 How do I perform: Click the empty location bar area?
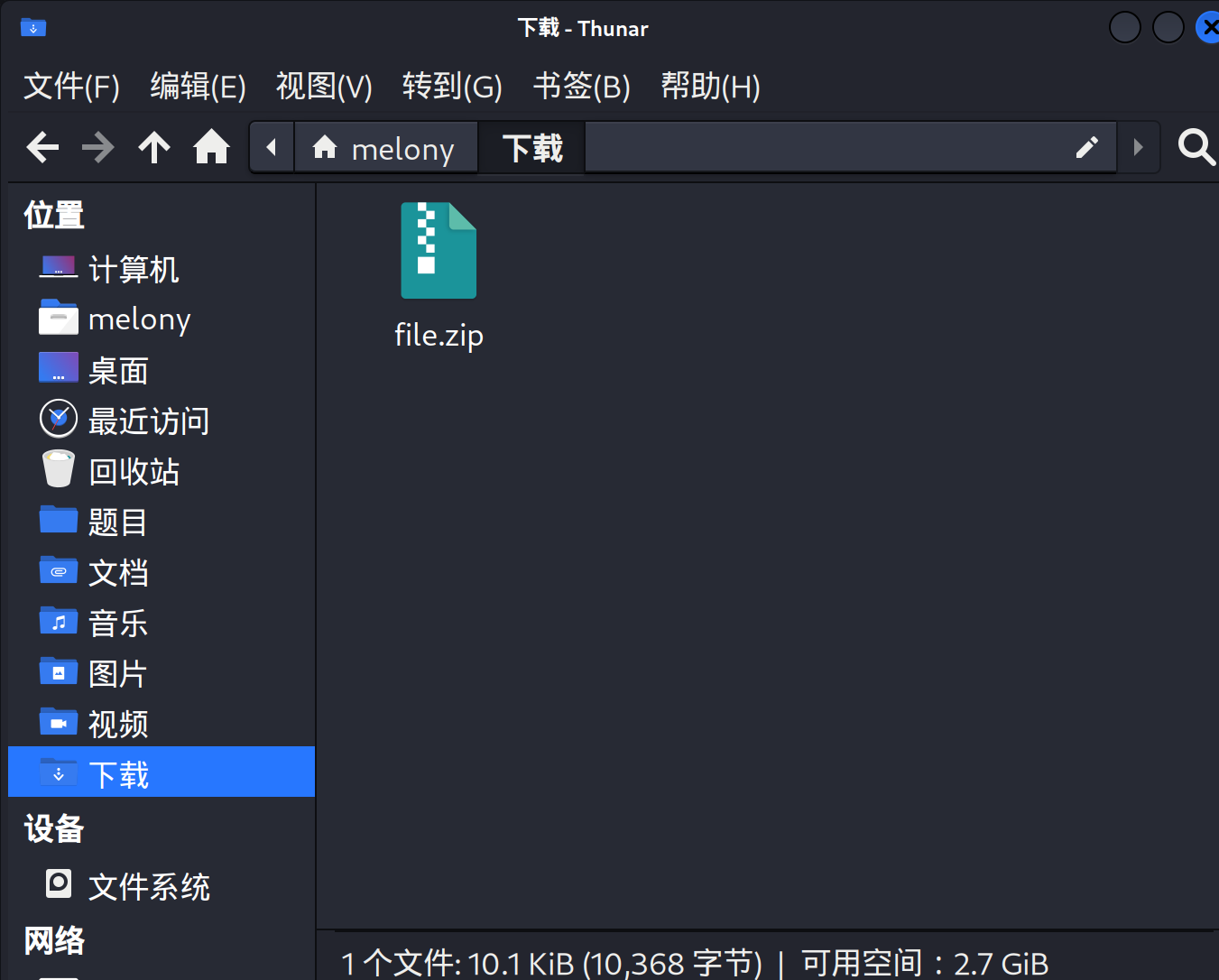821,148
